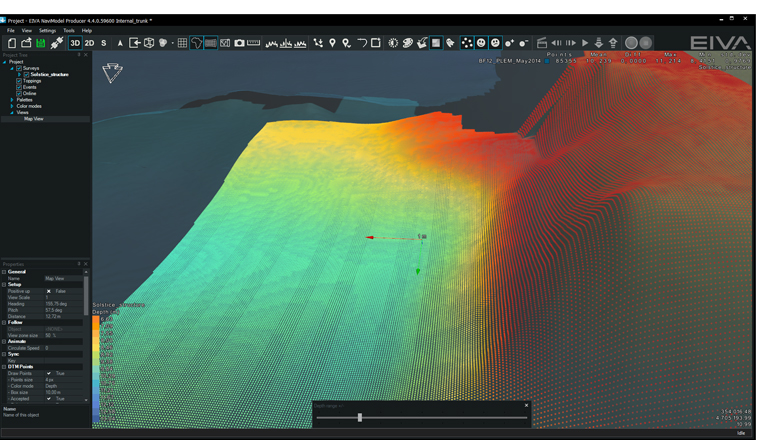Screen dimensions: 780x440
Task: Toggle the grid display icon
Action: click(x=182, y=43)
